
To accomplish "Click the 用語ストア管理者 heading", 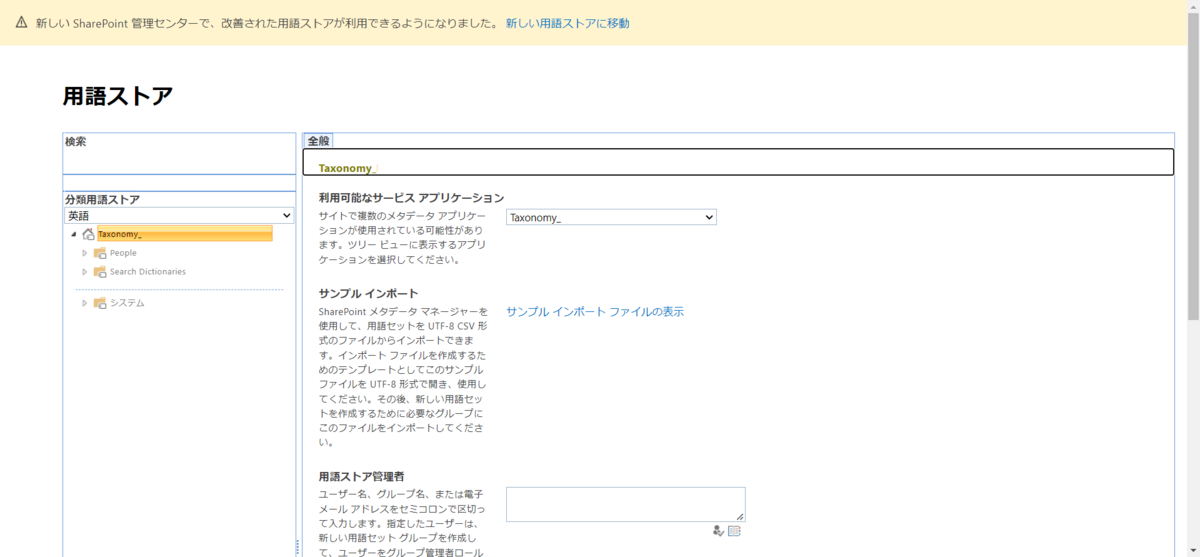I will pos(361,476).
